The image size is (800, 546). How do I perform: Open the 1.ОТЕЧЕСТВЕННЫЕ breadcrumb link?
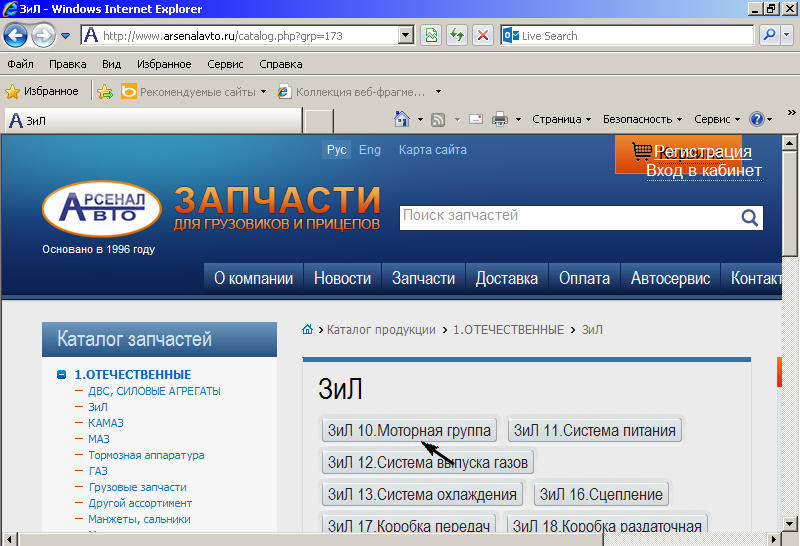pos(509,330)
